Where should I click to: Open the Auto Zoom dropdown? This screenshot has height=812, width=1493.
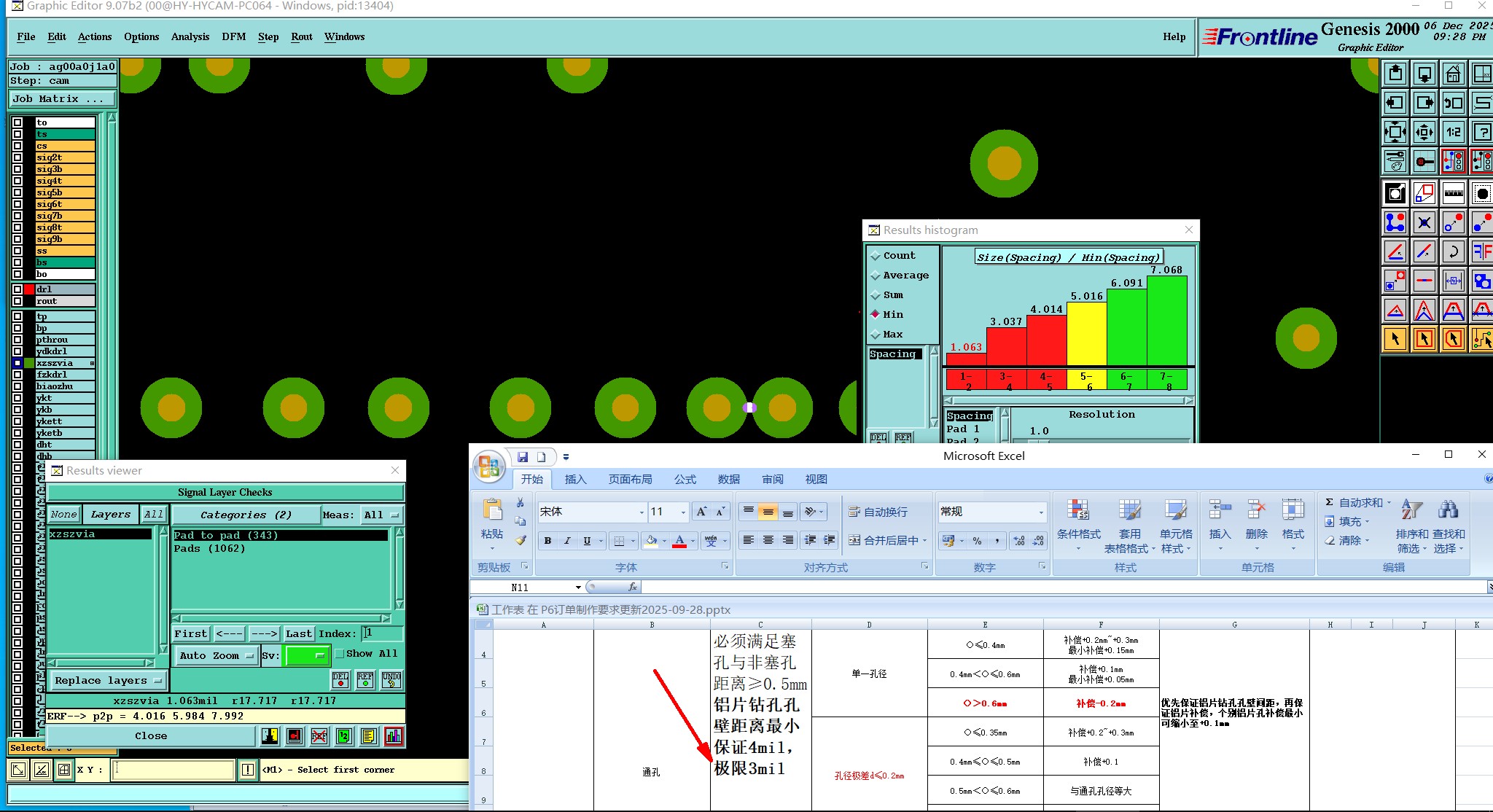[x=217, y=655]
